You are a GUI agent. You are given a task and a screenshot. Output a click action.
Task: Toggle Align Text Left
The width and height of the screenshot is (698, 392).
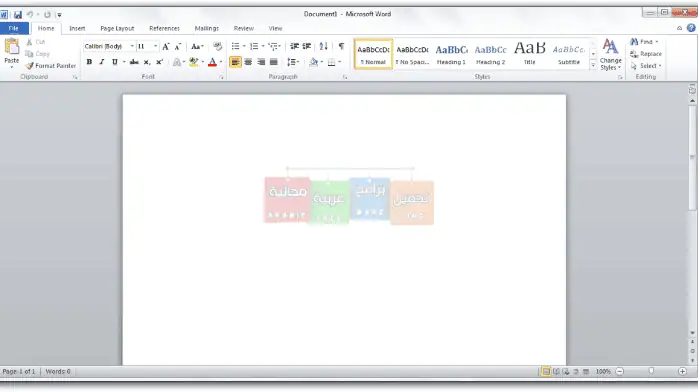pos(235,62)
